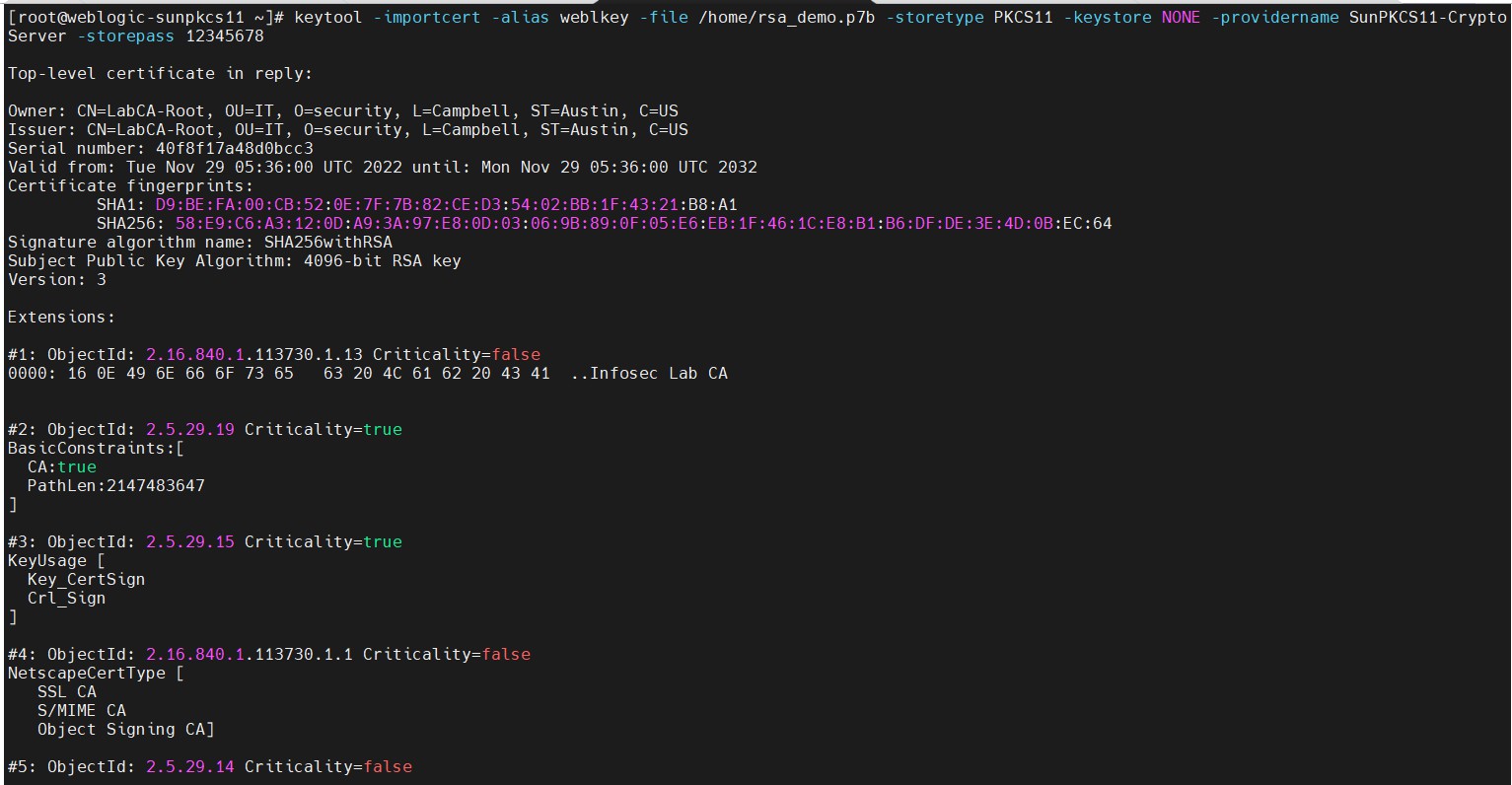Click ObjectId 2.5.29.14 in extension #5
This screenshot has height=785, width=1512.
click(190, 767)
